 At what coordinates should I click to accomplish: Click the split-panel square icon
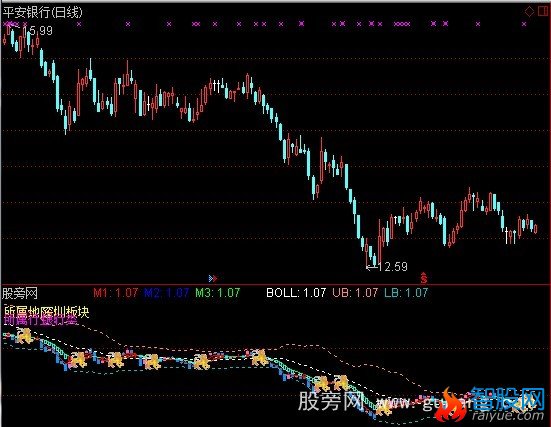click(x=543, y=11)
